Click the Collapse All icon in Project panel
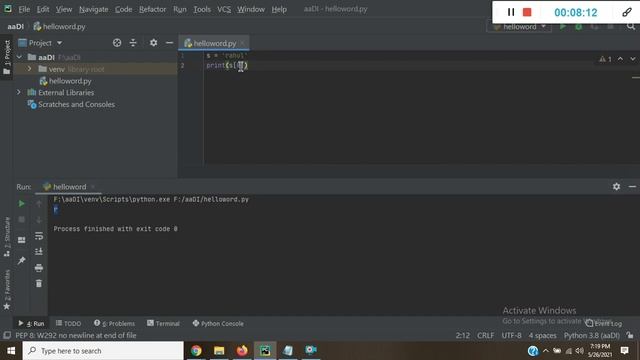640x360 pixels. tap(133, 43)
